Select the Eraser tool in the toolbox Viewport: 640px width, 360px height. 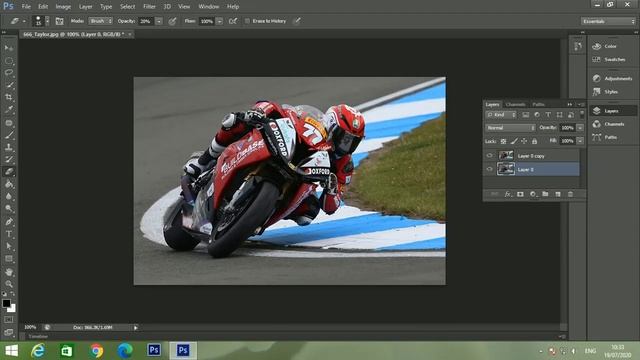tap(9, 172)
